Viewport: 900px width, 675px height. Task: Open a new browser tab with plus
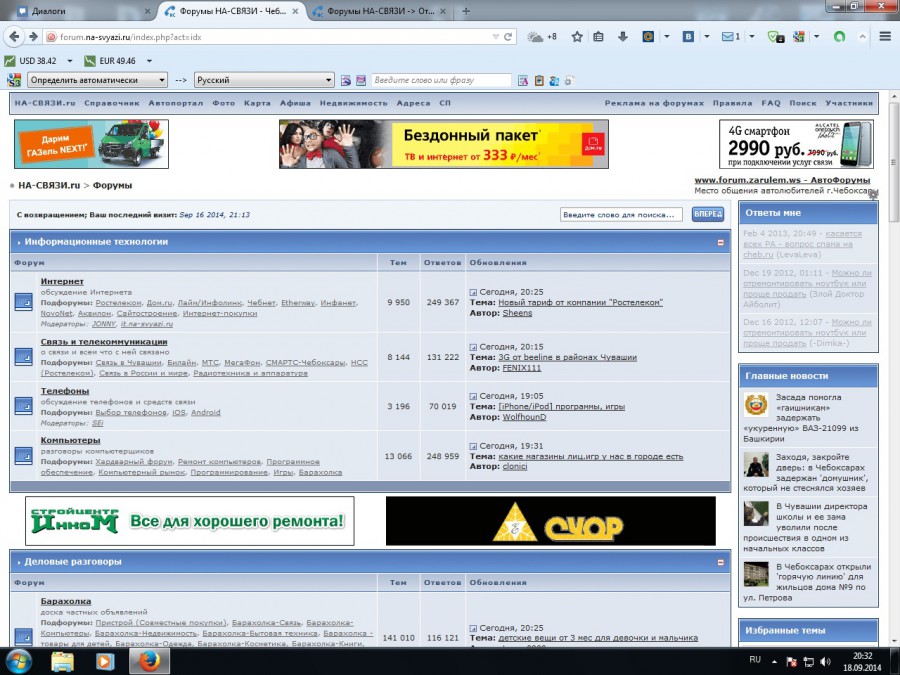pos(466,11)
